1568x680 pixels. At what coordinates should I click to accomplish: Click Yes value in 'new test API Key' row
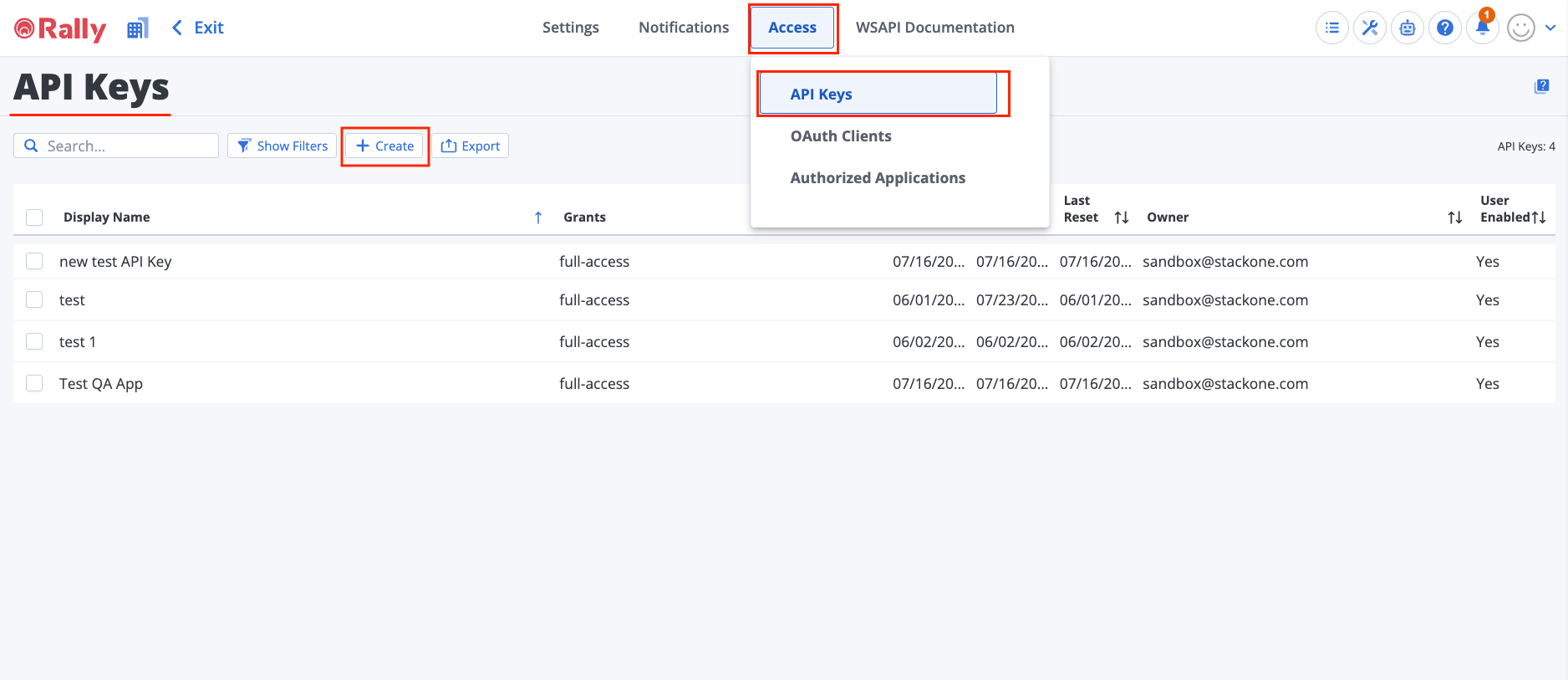tap(1488, 262)
